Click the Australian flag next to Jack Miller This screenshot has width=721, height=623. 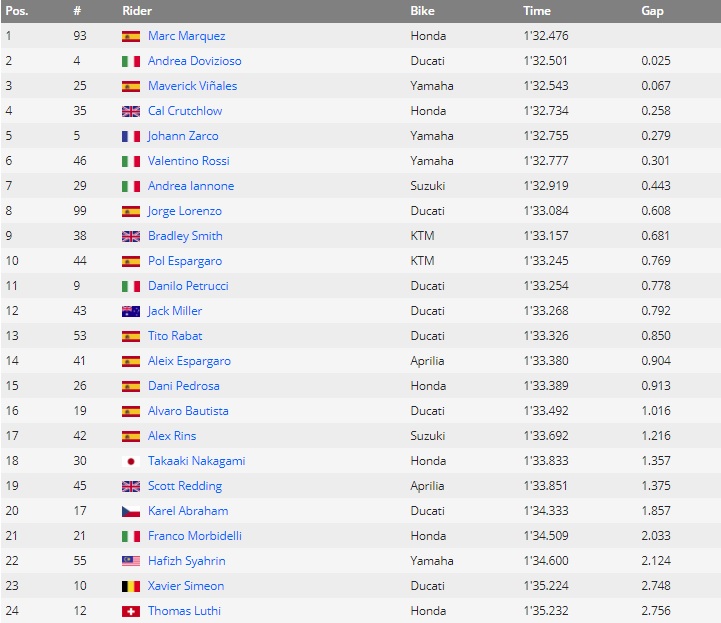pos(131,311)
